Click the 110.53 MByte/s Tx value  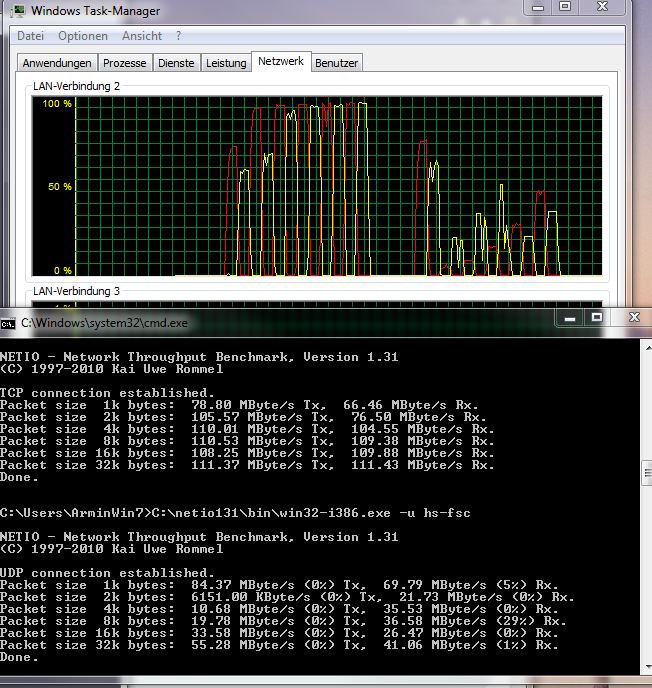coord(262,441)
